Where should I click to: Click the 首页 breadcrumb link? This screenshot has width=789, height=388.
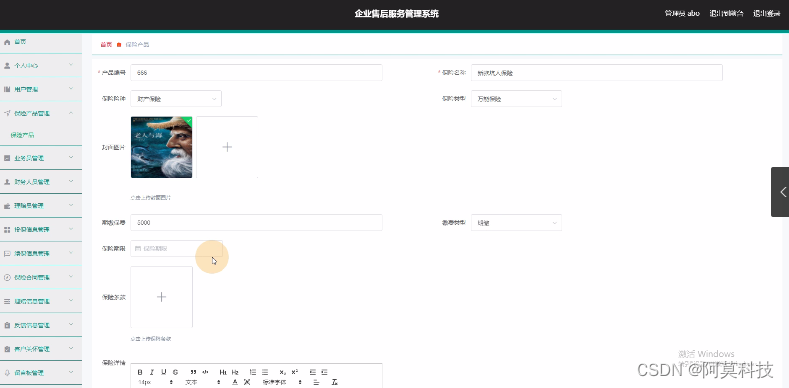pos(106,45)
